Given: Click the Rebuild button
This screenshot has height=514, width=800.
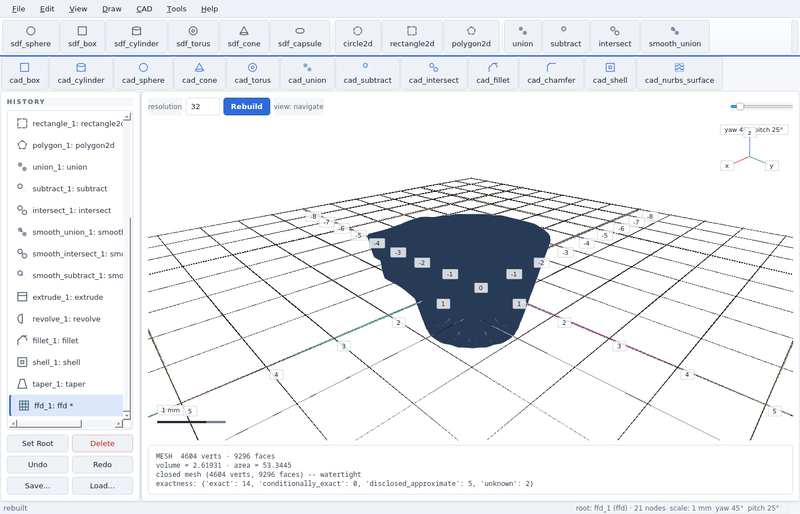Looking at the screenshot, I should (246, 106).
